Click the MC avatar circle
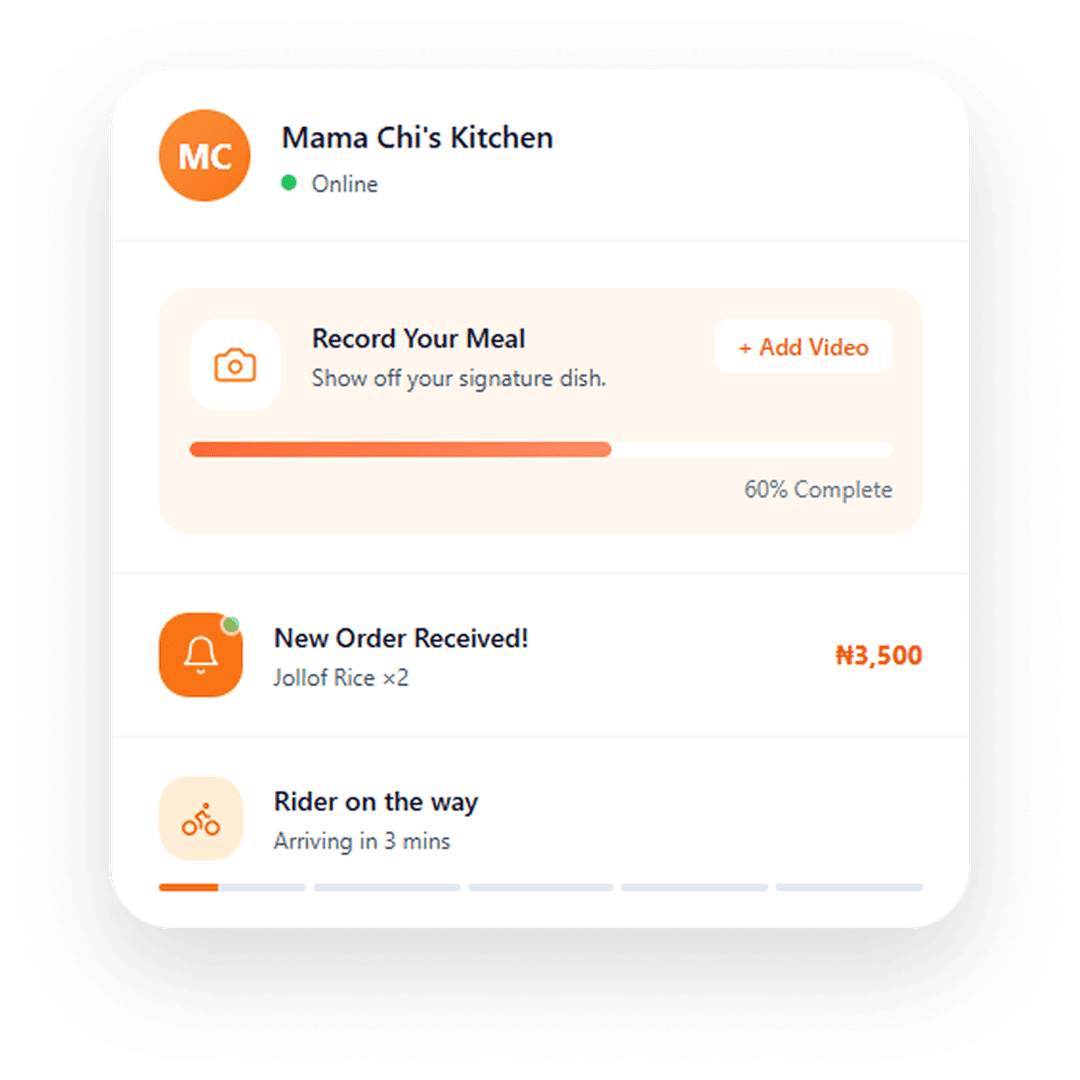 (x=205, y=156)
